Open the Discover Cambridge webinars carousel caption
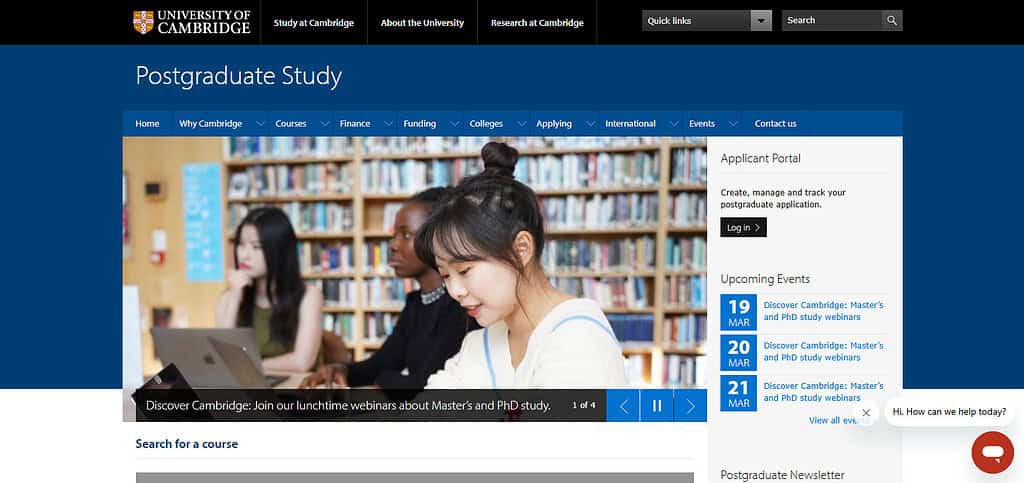Image resolution: width=1024 pixels, height=483 pixels. point(348,405)
